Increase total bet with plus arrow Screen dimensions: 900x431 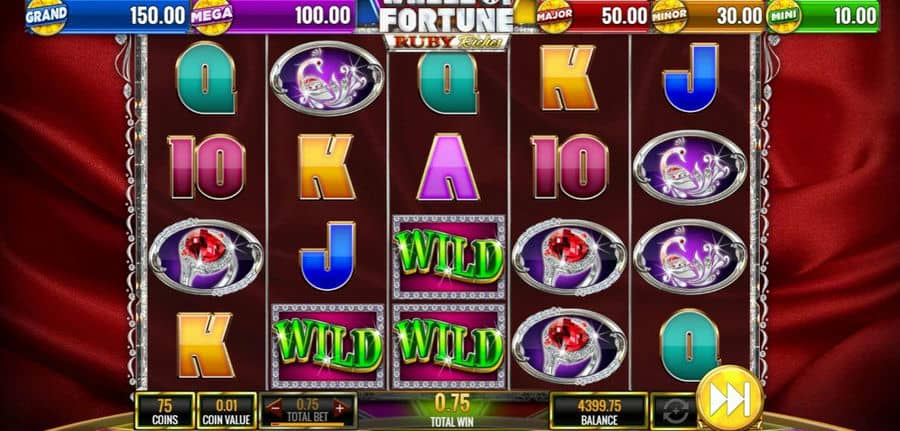point(339,409)
